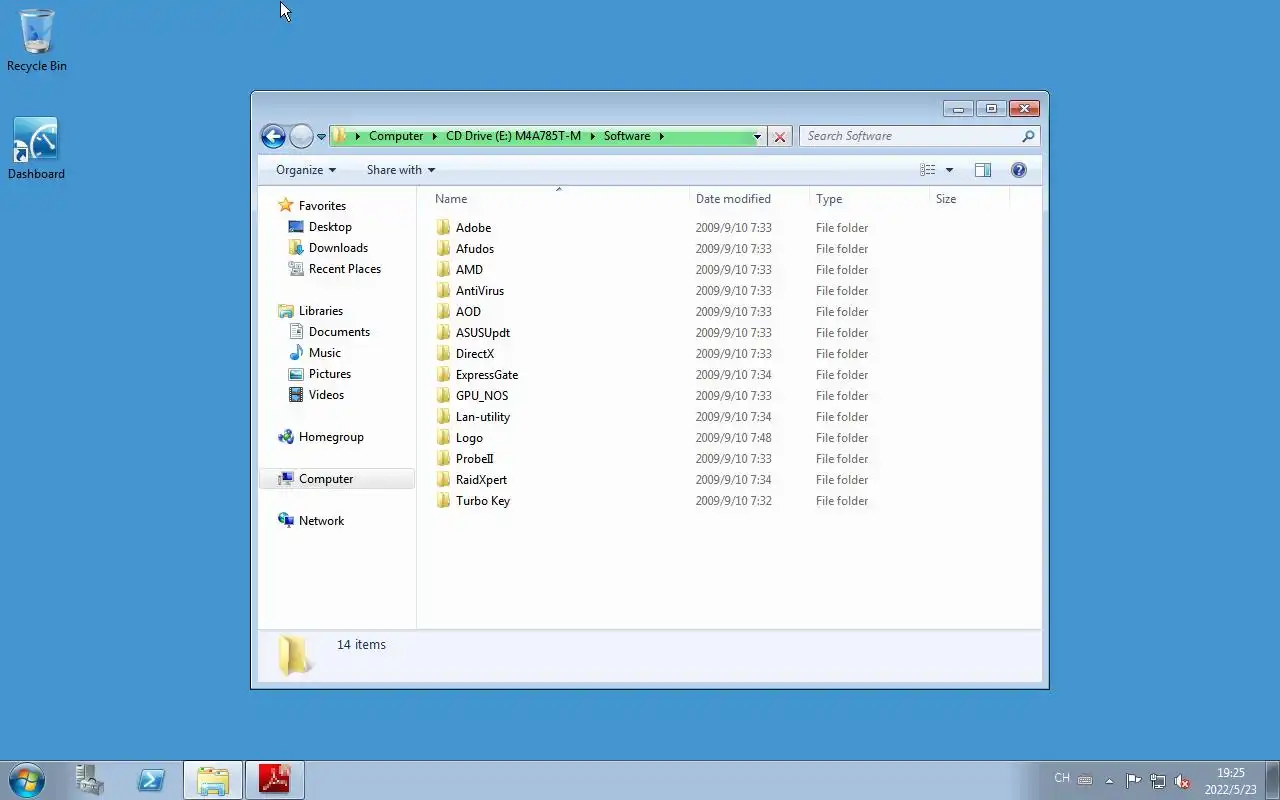Viewport: 1280px width, 800px height.
Task: Click the Forward navigation arrow
Action: [x=301, y=136]
